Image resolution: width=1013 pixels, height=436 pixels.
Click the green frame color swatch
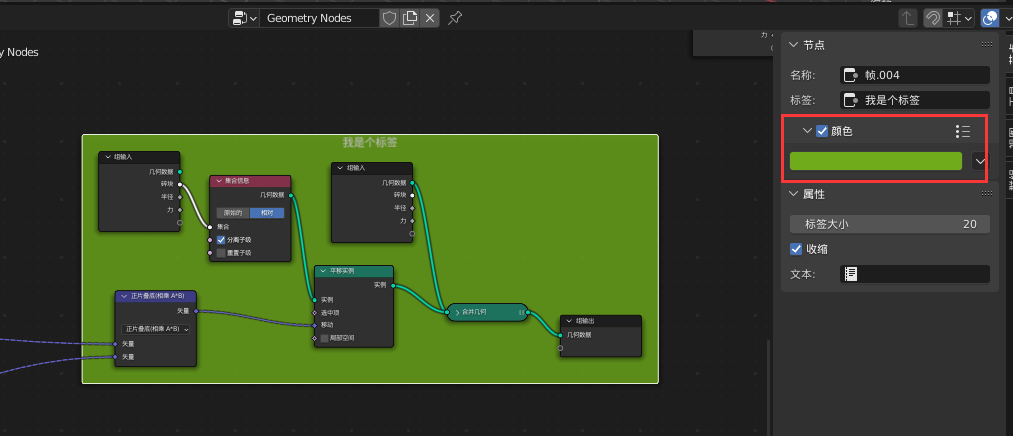[875, 161]
